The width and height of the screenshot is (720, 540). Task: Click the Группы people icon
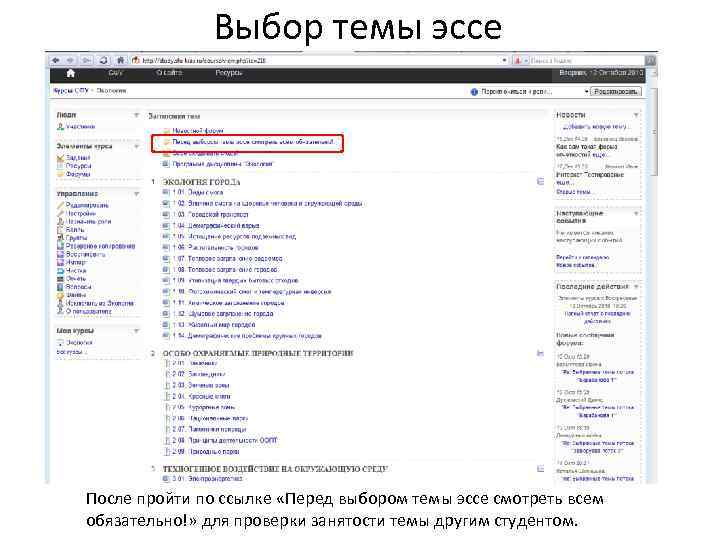click(60, 238)
